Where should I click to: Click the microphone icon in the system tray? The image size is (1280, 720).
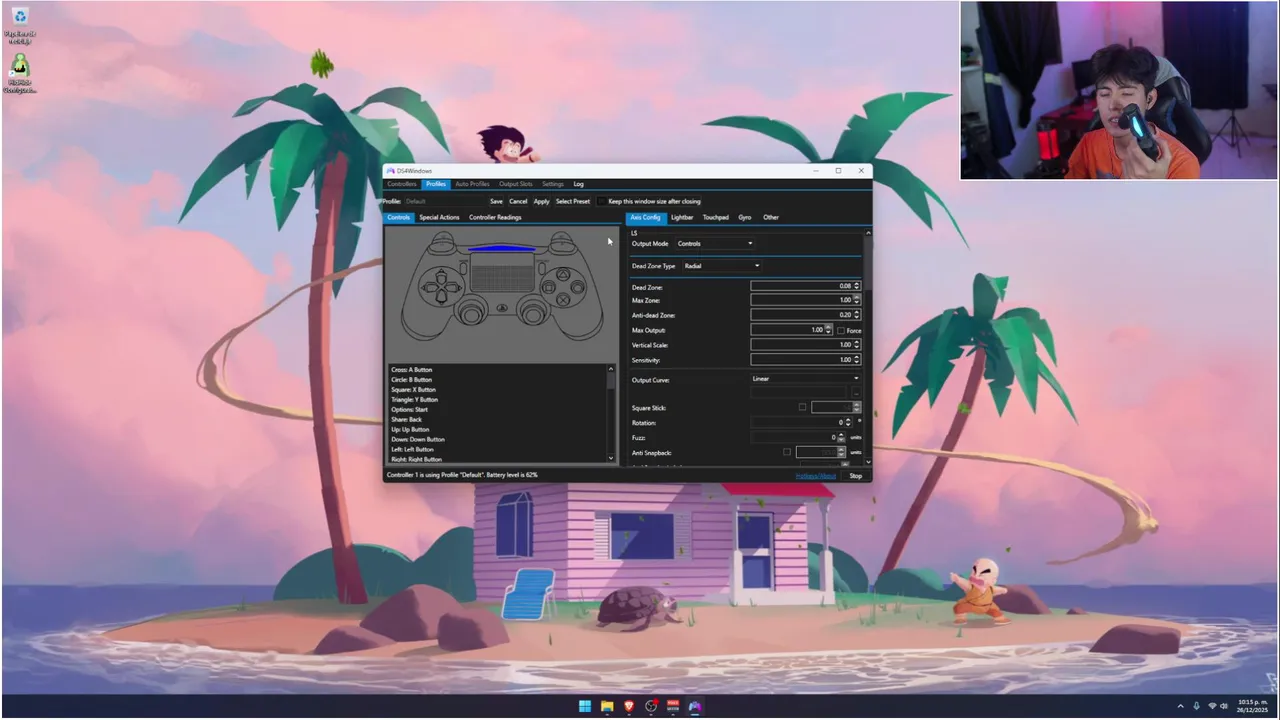[1196, 706]
